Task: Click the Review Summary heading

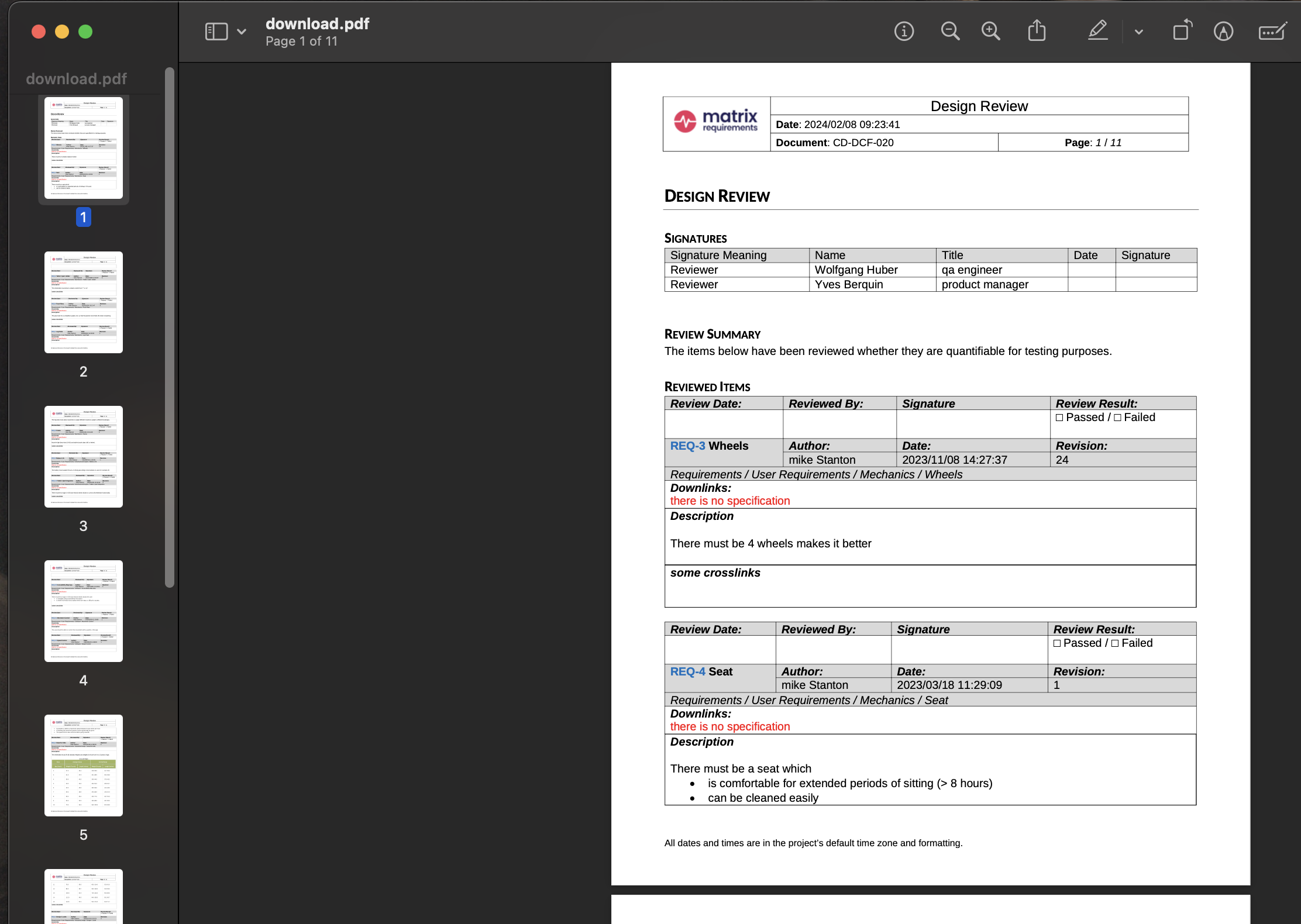Action: [x=712, y=334]
